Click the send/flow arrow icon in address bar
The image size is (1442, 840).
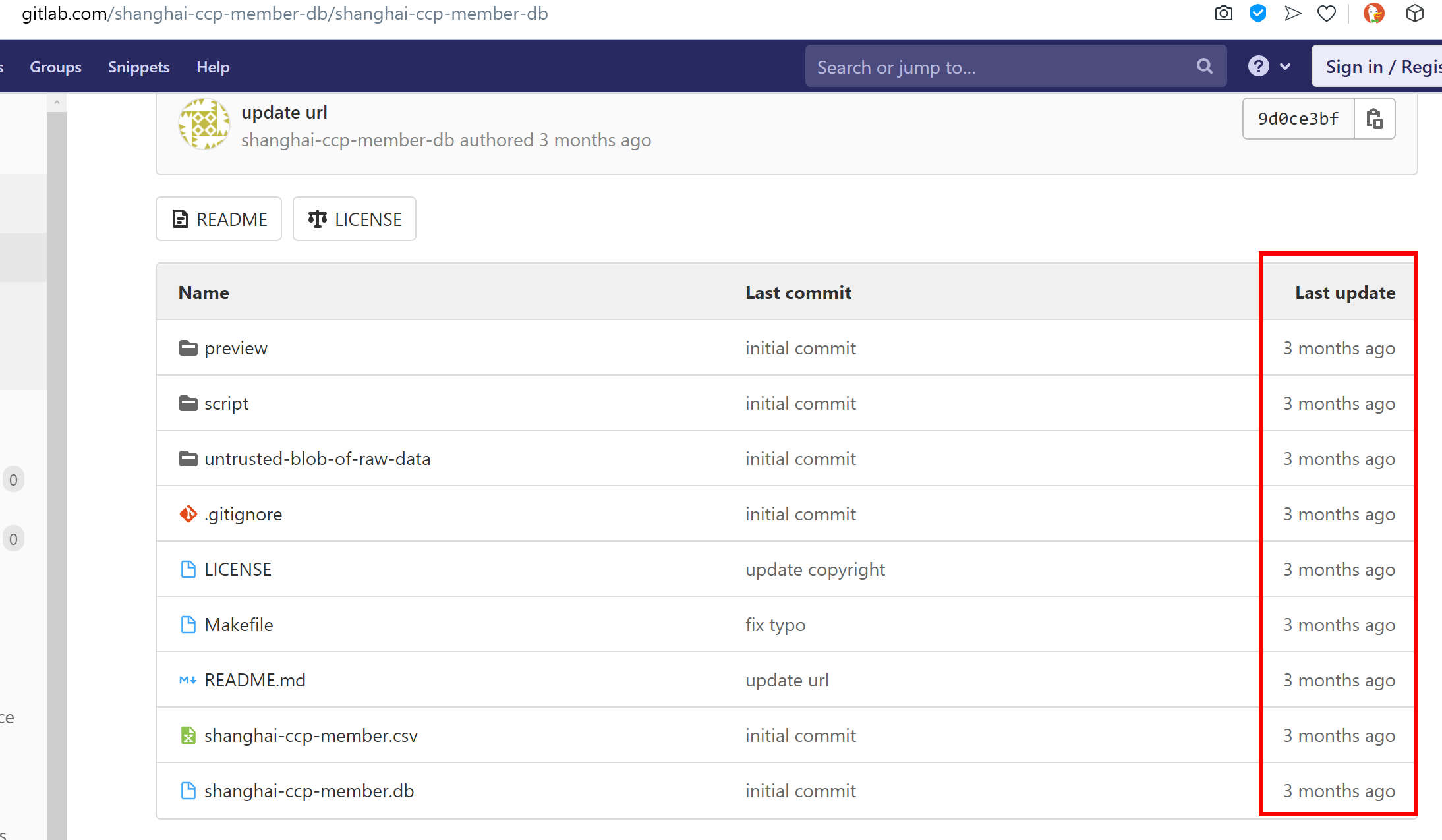tap(1293, 13)
